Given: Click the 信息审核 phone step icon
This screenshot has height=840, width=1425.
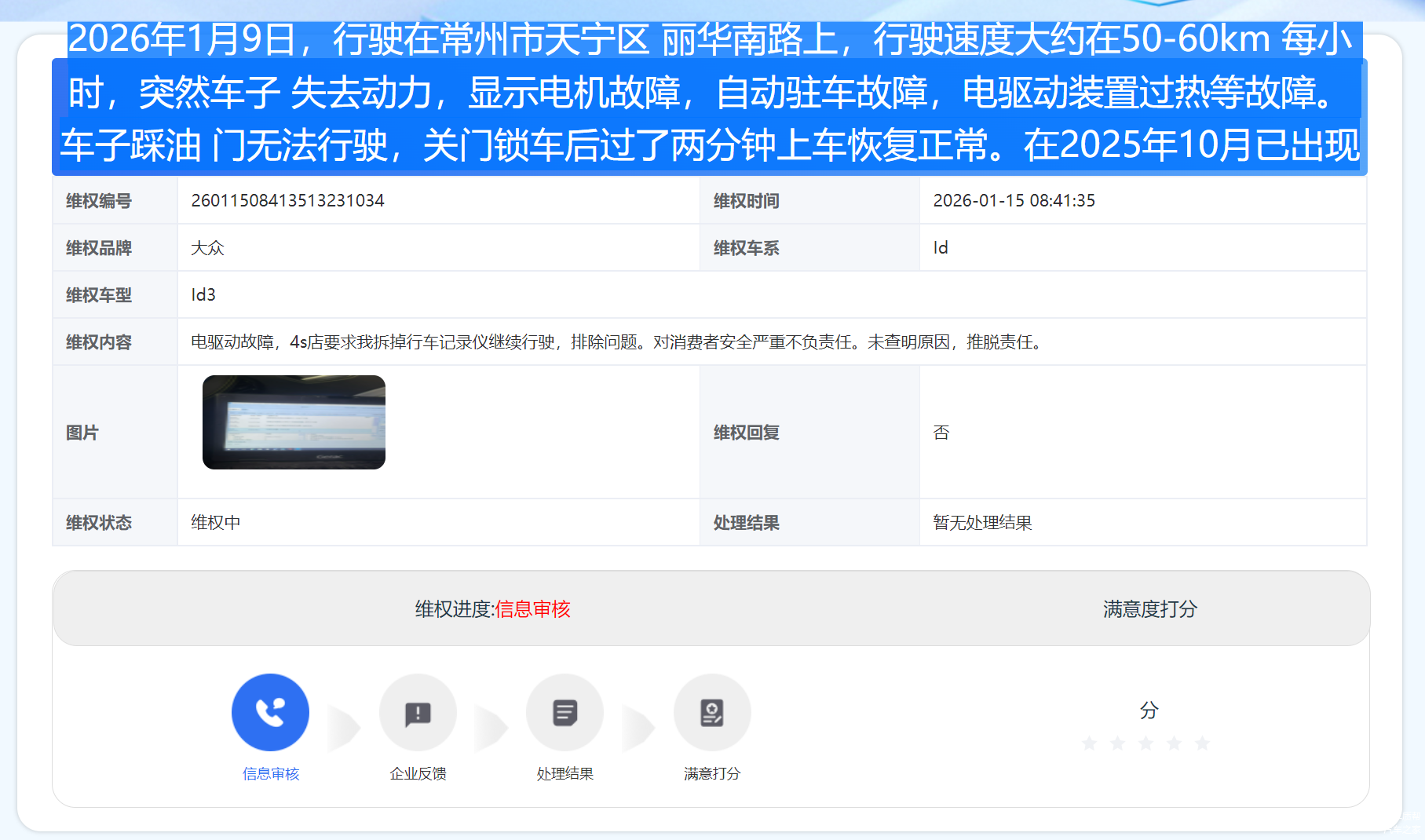Looking at the screenshot, I should [x=270, y=712].
